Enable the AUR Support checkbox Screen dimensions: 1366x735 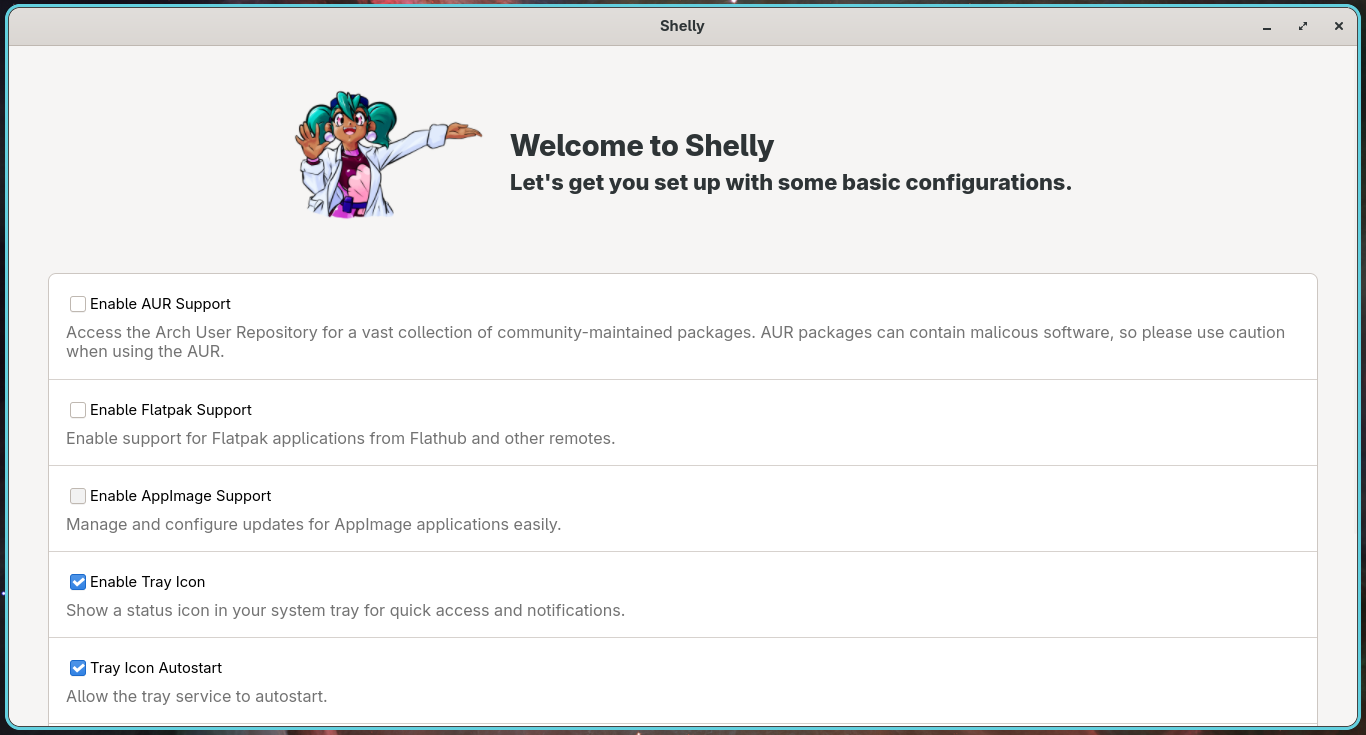tap(78, 304)
